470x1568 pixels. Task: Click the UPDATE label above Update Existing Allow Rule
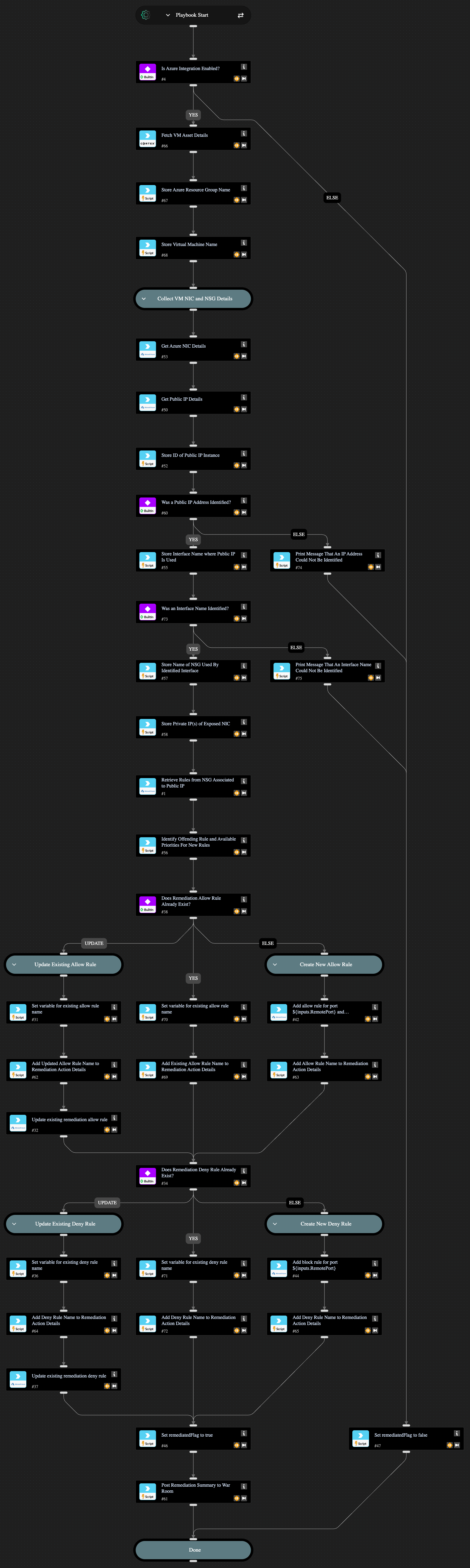coord(94,943)
